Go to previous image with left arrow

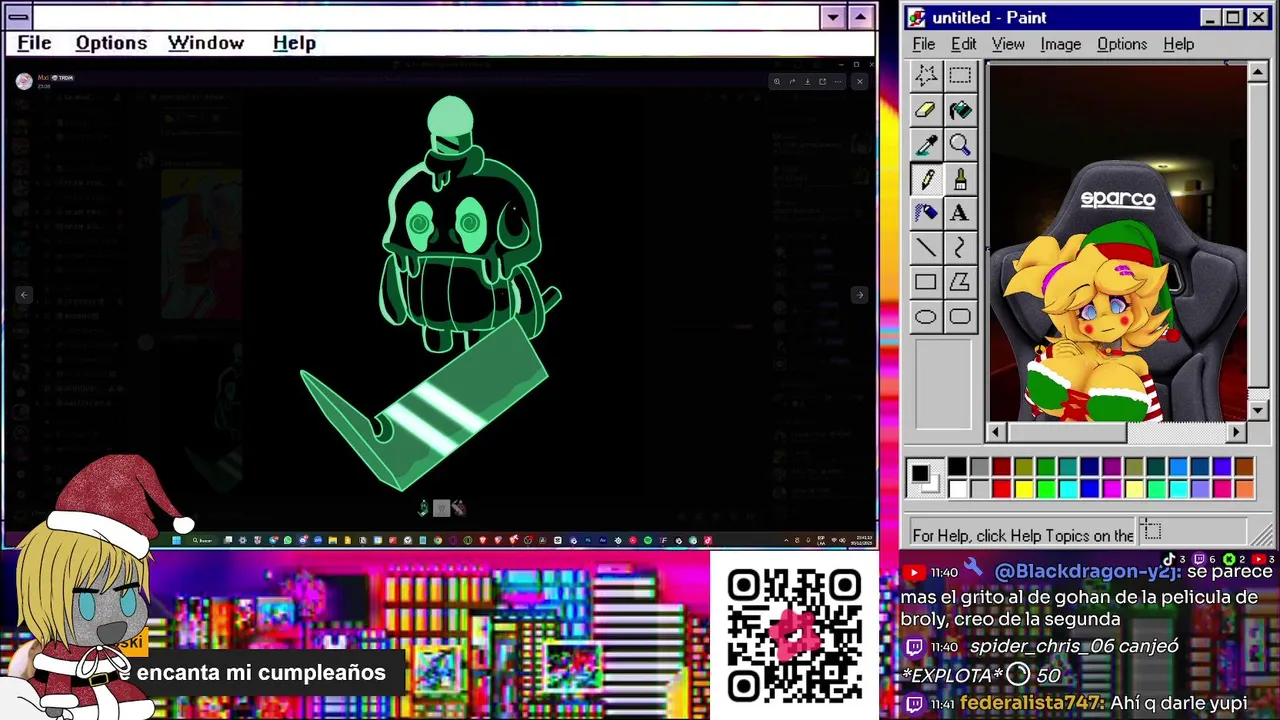point(24,295)
